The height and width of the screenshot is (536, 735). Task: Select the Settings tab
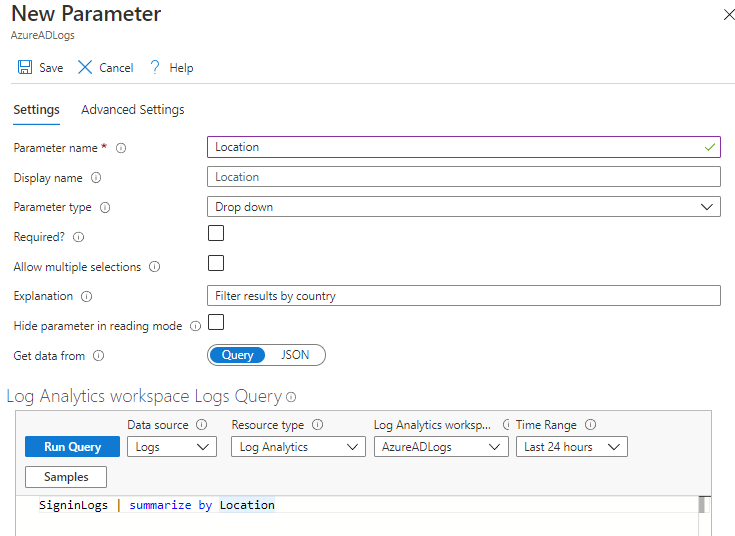[x=36, y=110]
